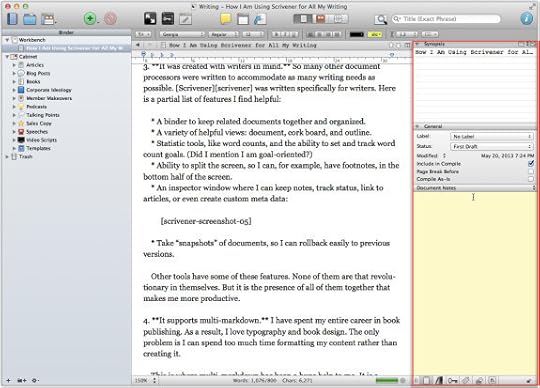
Task: Open the Label No Label dropdown
Action: (x=491, y=136)
